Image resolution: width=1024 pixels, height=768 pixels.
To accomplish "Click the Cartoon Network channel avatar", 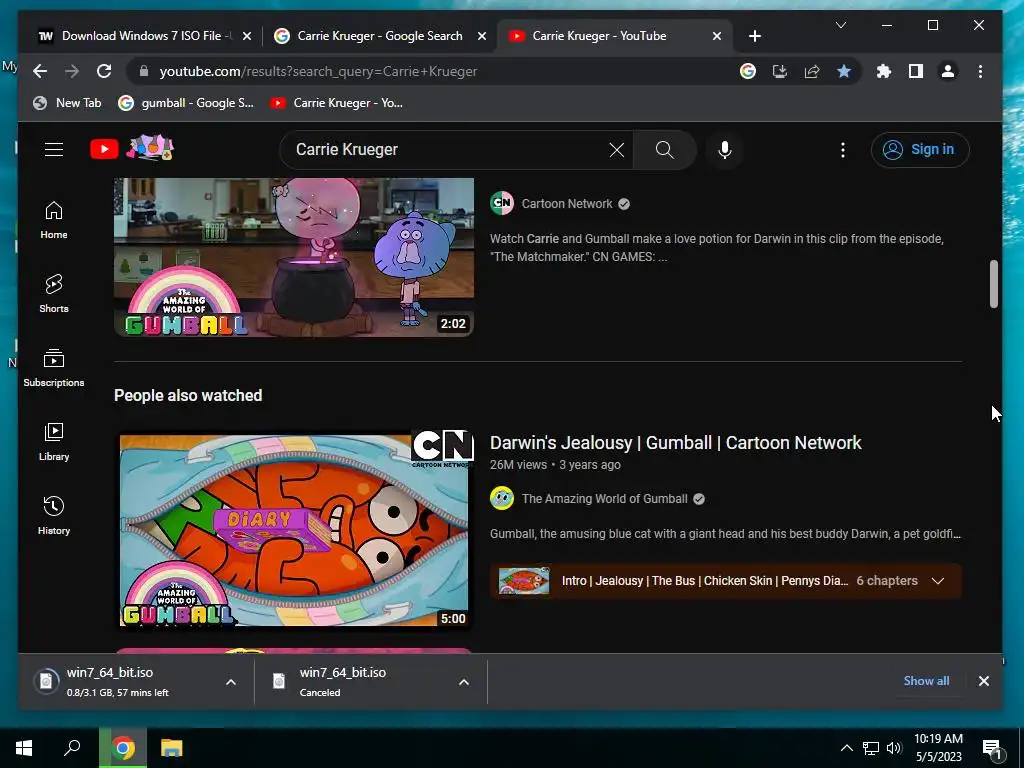I will pyautogui.click(x=502, y=203).
